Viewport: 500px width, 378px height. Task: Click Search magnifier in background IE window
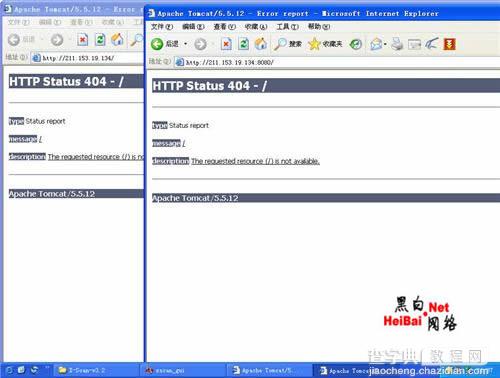tap(136, 40)
